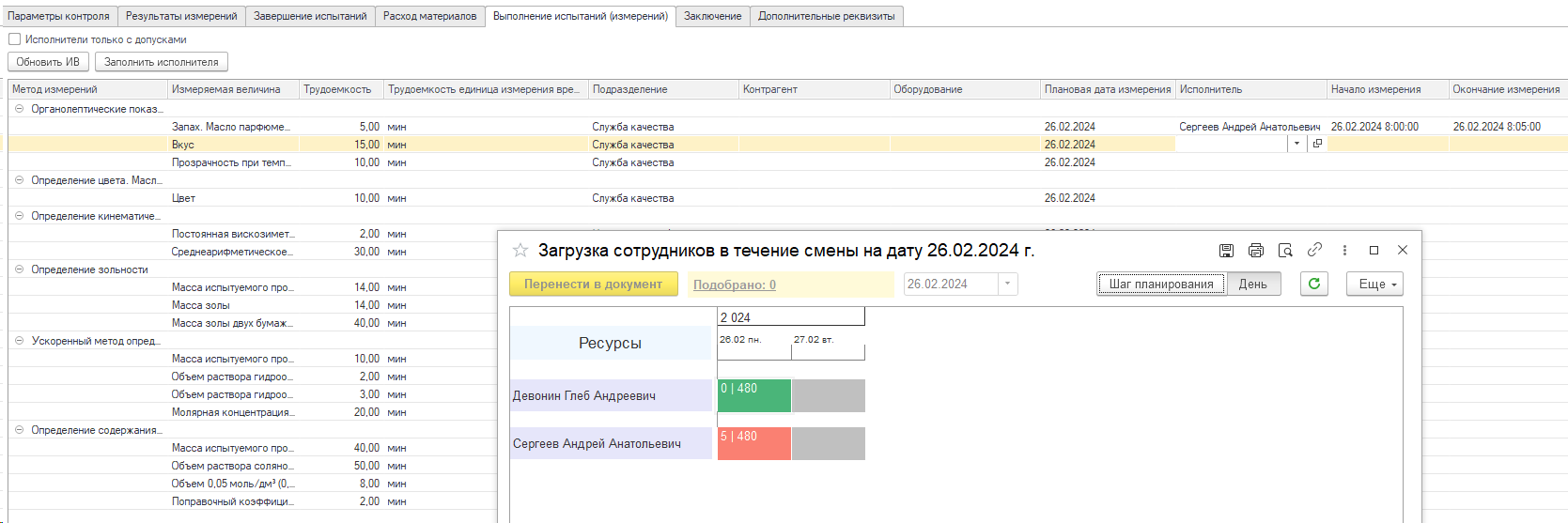Open the date dropdown showing 26.02.2024
Image resolution: width=1568 pixels, height=523 pixels.
(x=1008, y=284)
